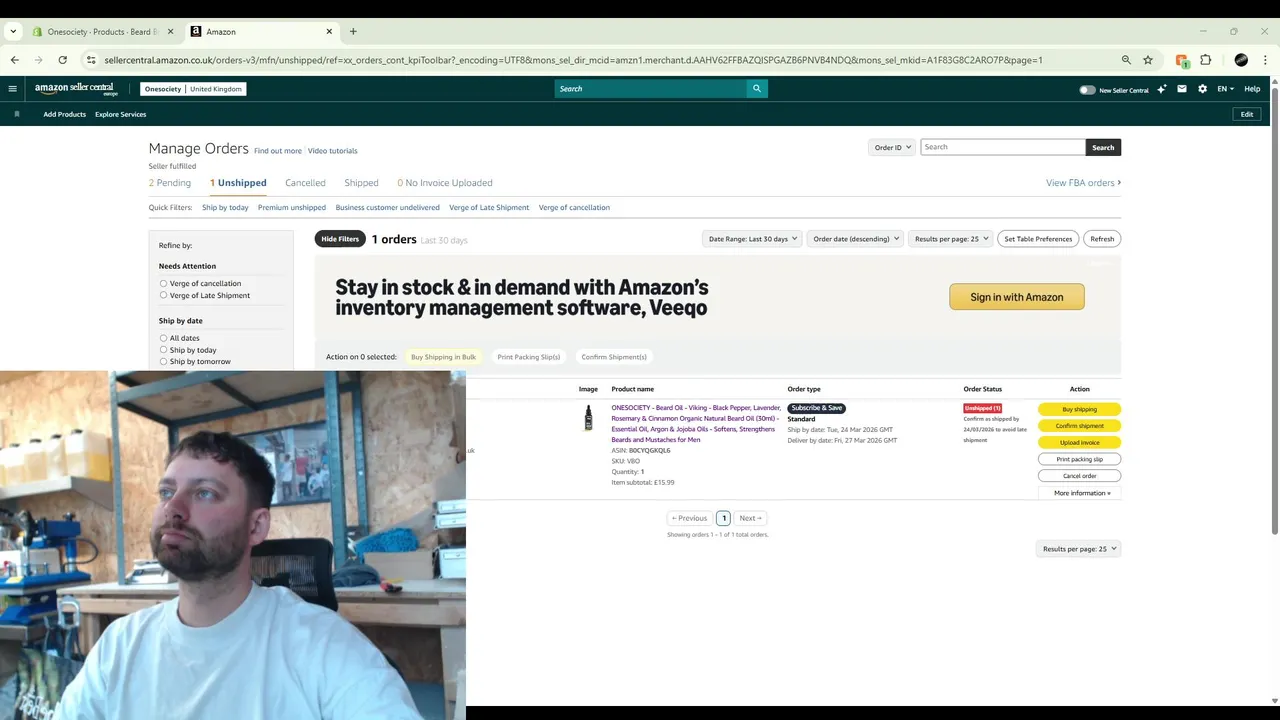Click the Amazon Seller Central logo
The image size is (1280, 720).
tap(76, 89)
